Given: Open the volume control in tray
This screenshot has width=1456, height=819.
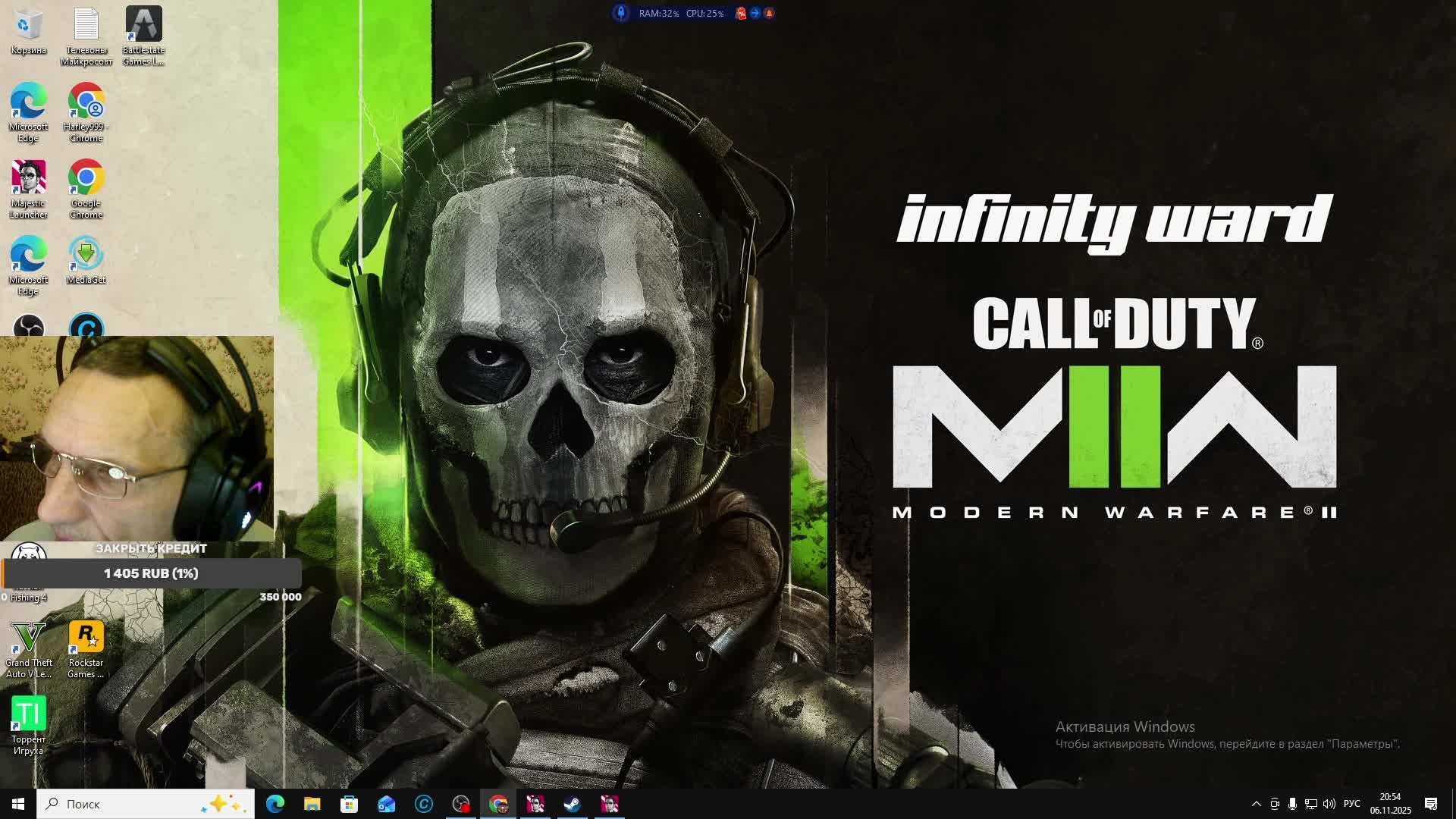Looking at the screenshot, I should [x=1329, y=804].
